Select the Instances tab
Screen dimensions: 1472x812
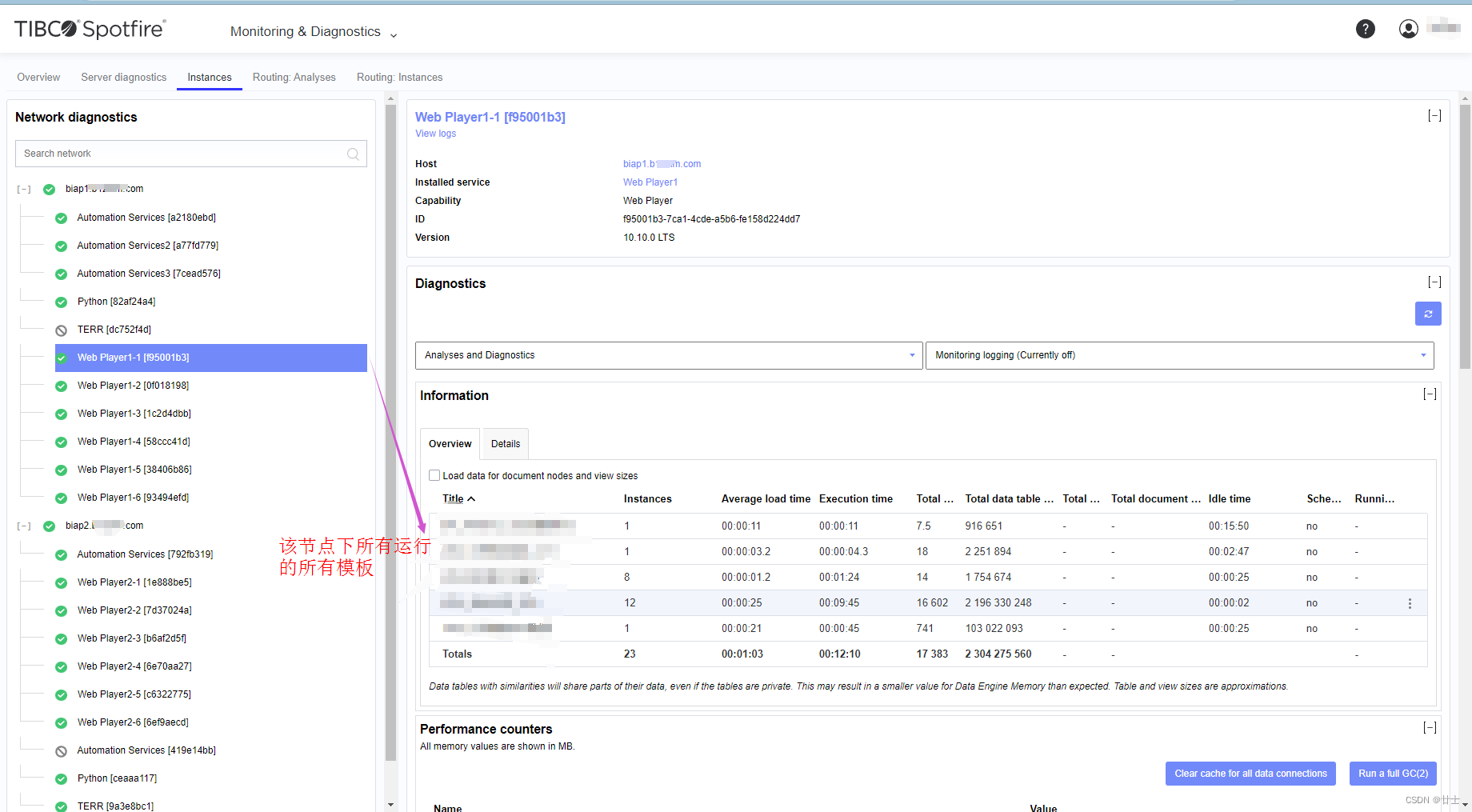tap(210, 78)
